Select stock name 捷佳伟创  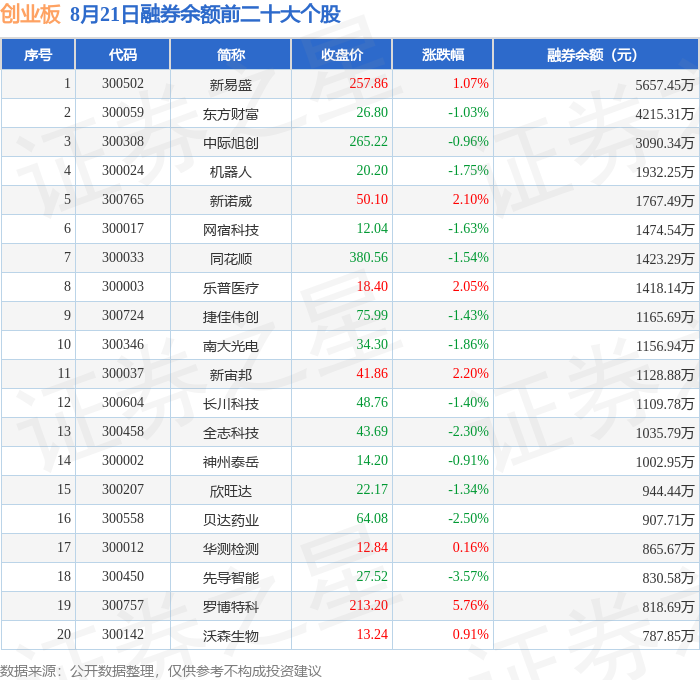[231, 317]
